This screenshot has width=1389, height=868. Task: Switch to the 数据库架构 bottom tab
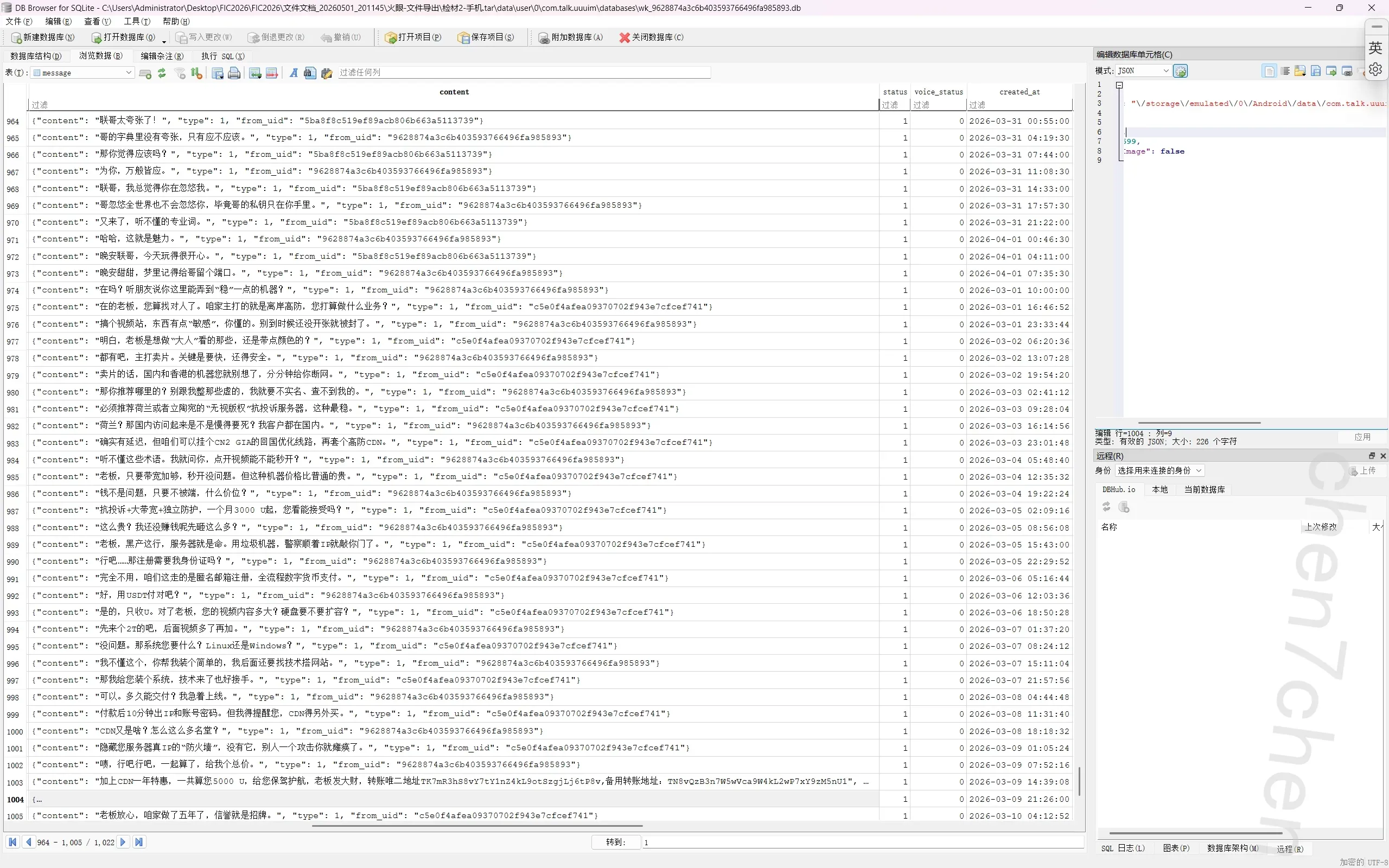pyautogui.click(x=1232, y=848)
